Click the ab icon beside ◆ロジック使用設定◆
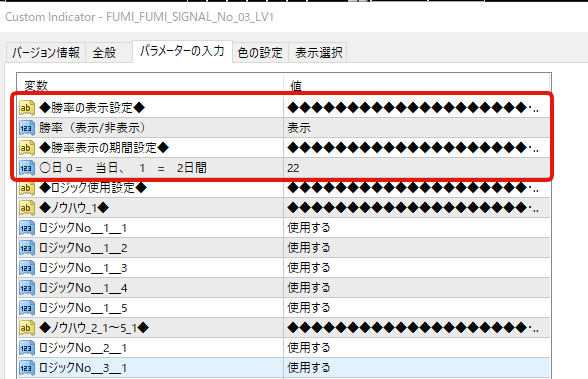588x379 pixels. (x=27, y=188)
